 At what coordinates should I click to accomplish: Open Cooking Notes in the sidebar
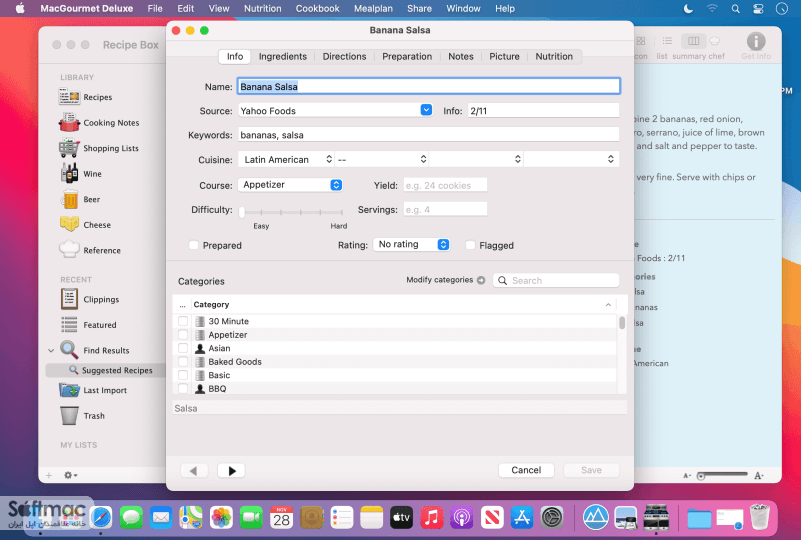click(x=99, y=123)
